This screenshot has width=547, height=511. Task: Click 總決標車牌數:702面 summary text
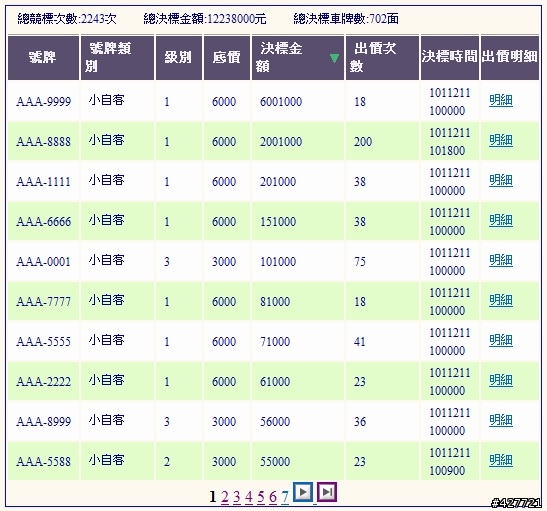click(x=346, y=18)
